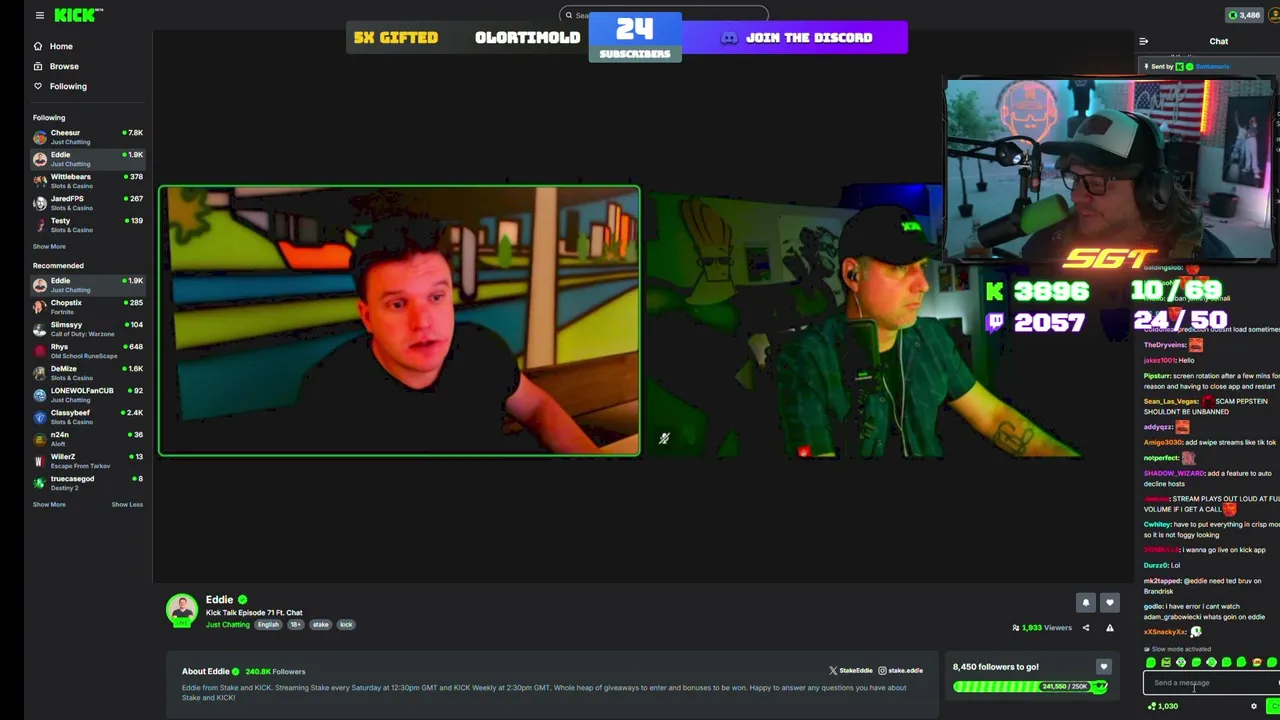Click the 1,933 Viewers count
Screen dimensions: 1280x720
pyautogui.click(x=1041, y=628)
